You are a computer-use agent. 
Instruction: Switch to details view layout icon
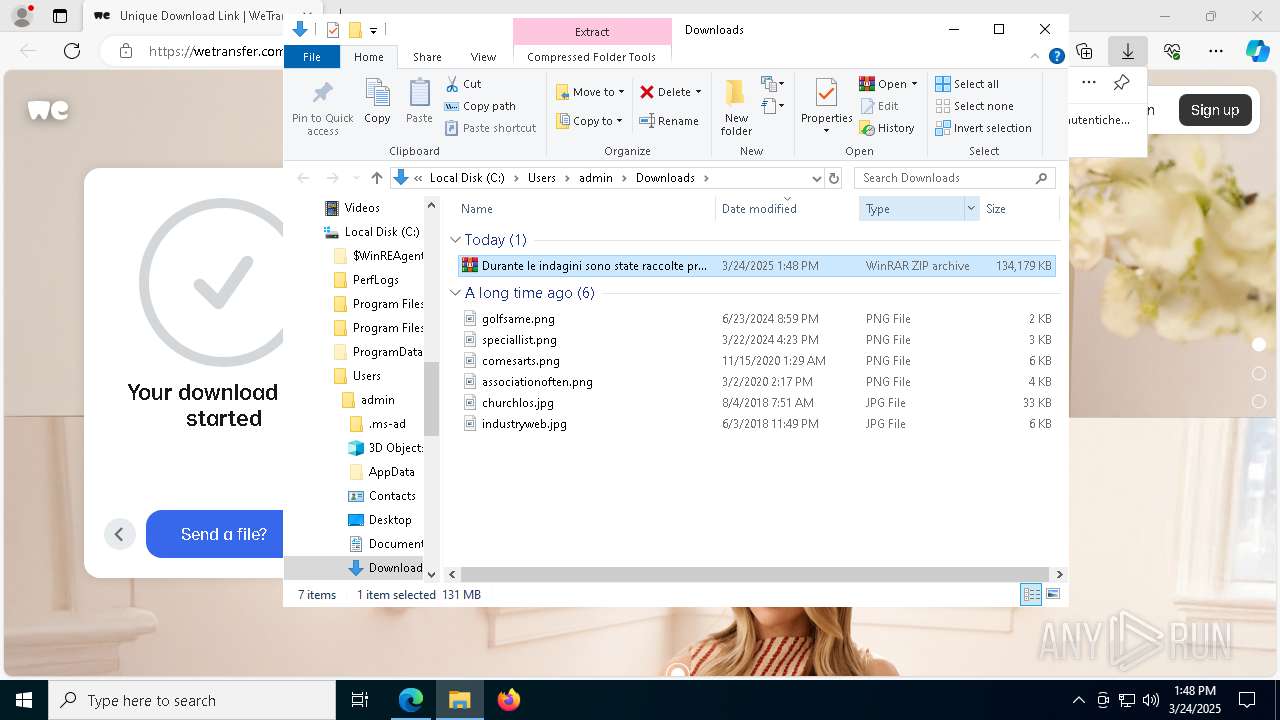coord(1031,595)
